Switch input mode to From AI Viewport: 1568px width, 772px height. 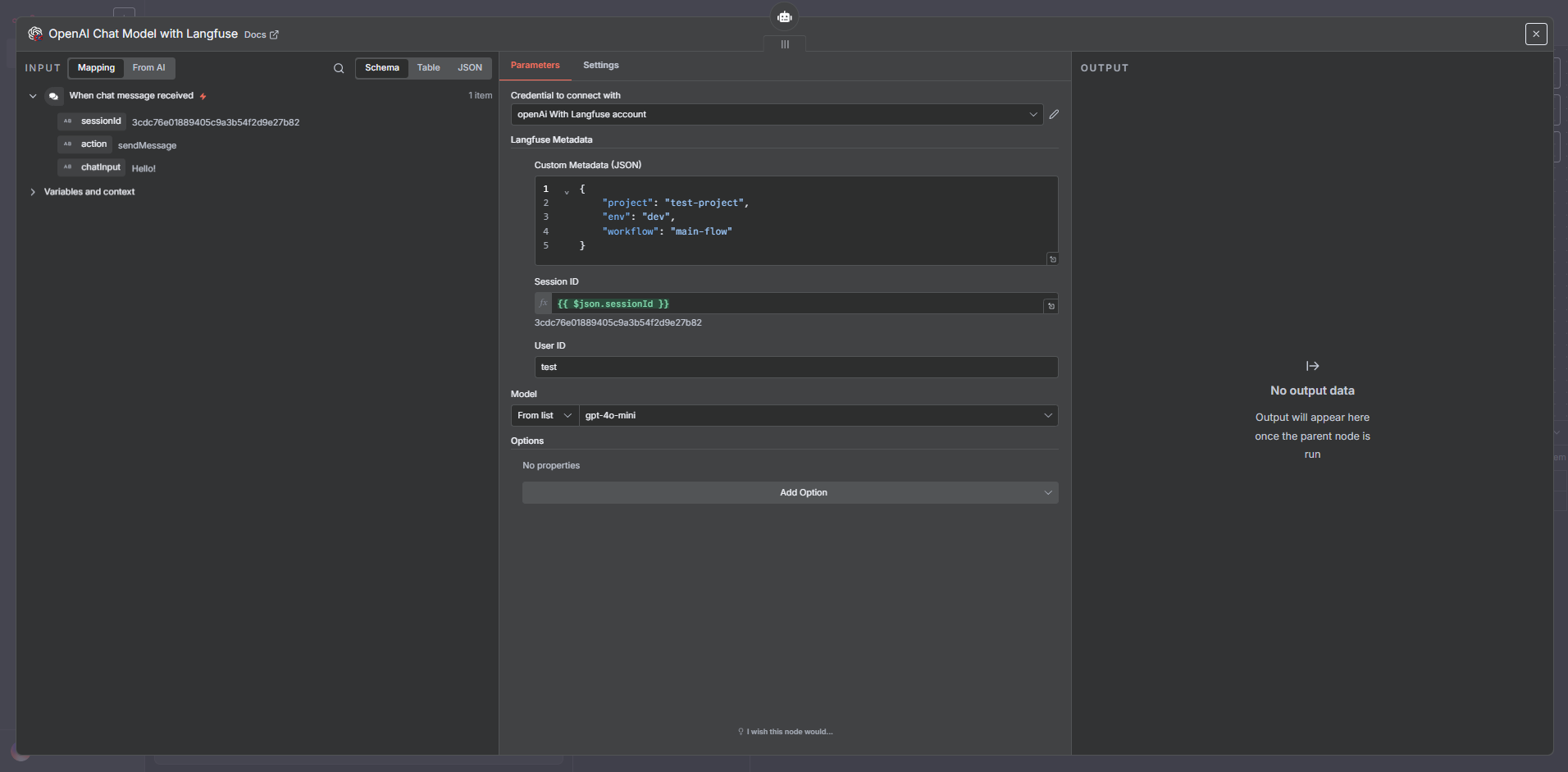148,68
